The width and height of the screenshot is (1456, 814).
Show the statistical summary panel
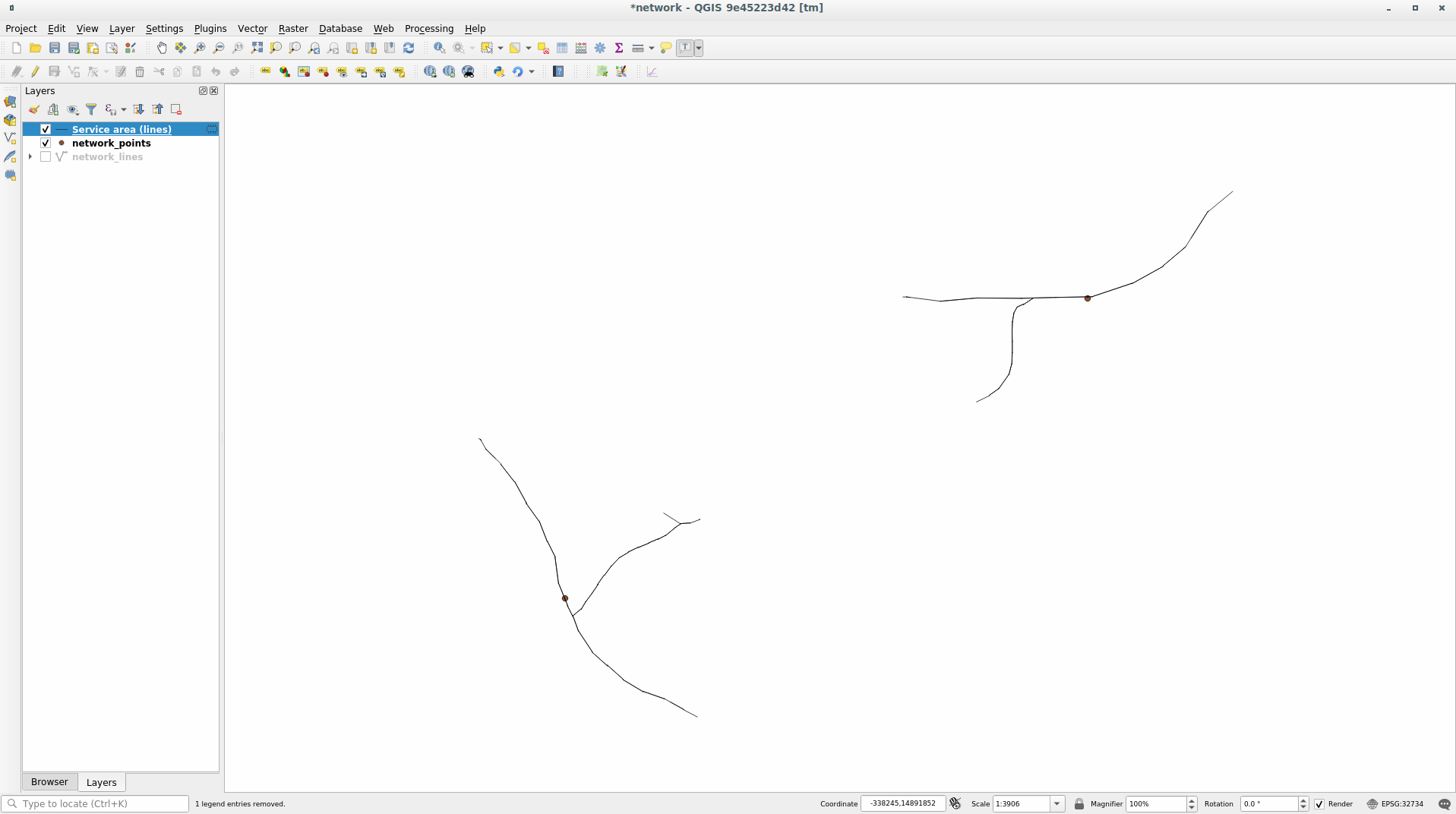coord(619,48)
